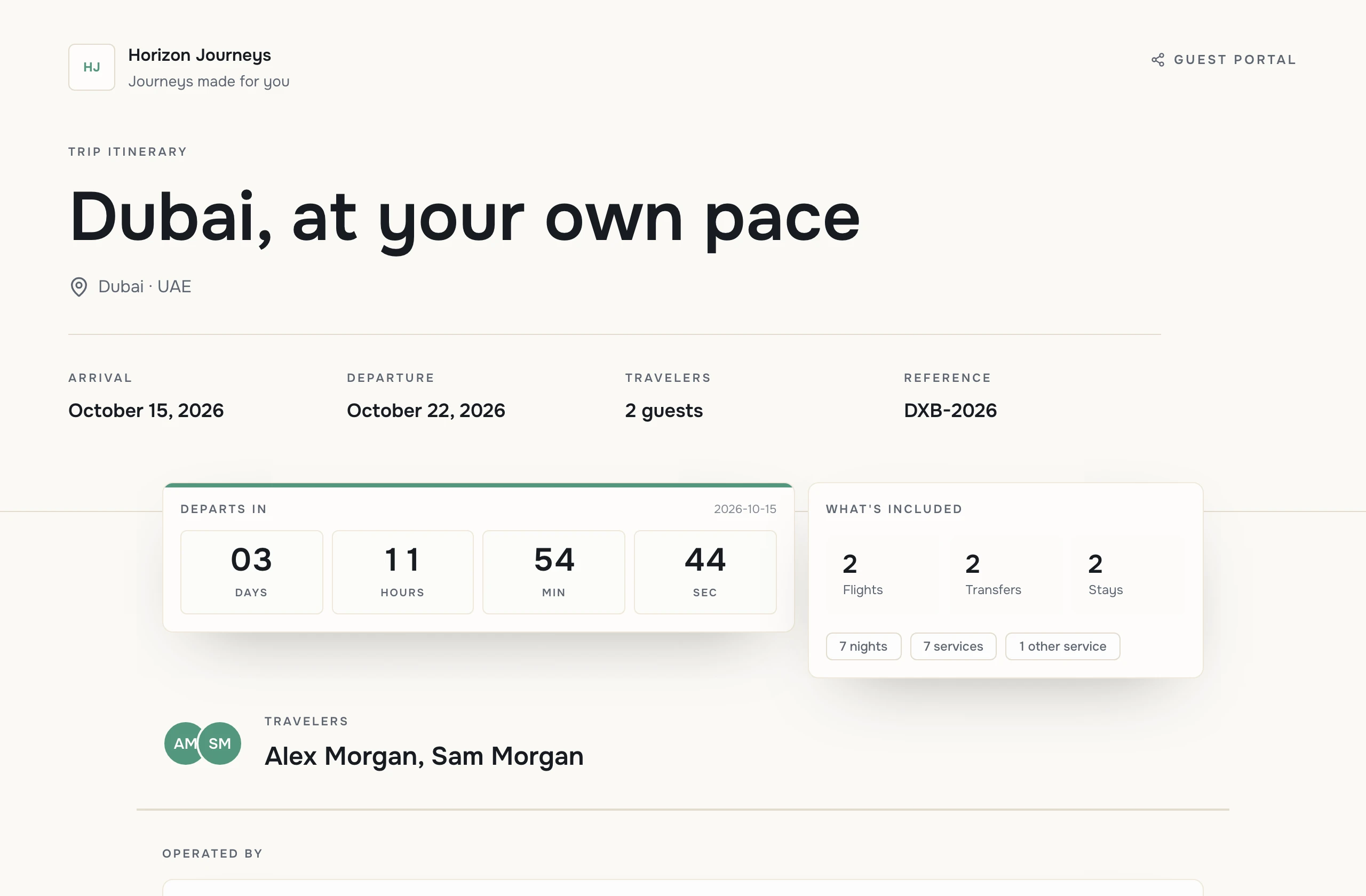Click the Sec countdown box
This screenshot has height=896, width=1366.
(x=705, y=572)
